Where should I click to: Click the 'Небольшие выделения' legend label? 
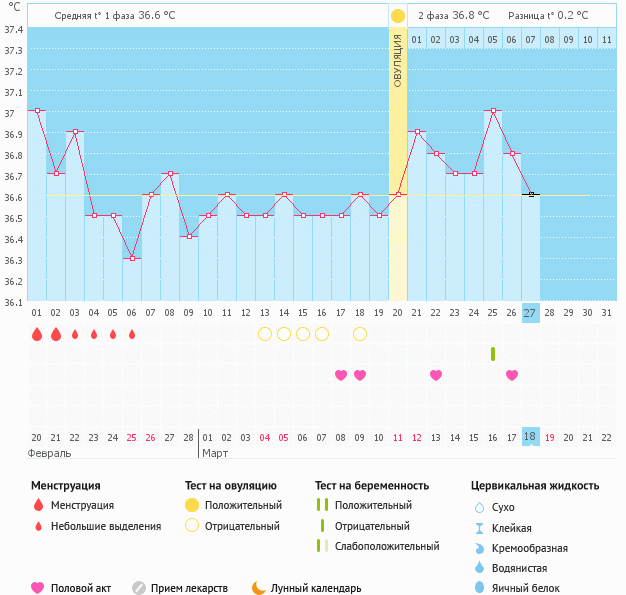pyautogui.click(x=106, y=526)
